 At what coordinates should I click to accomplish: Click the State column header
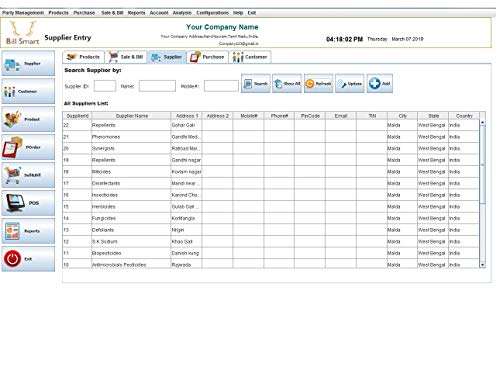click(x=433, y=116)
